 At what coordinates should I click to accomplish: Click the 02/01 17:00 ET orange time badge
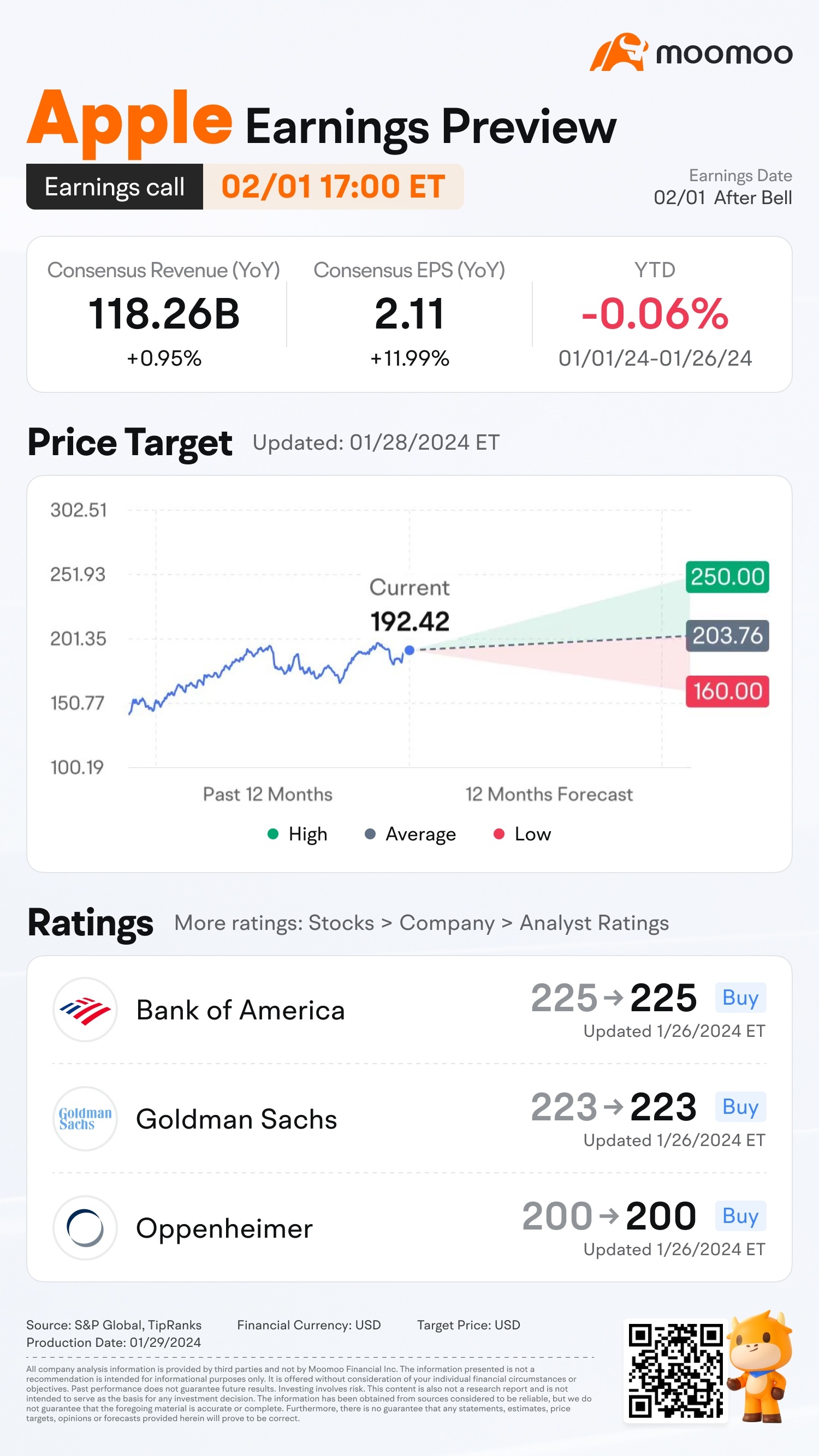[x=333, y=187]
